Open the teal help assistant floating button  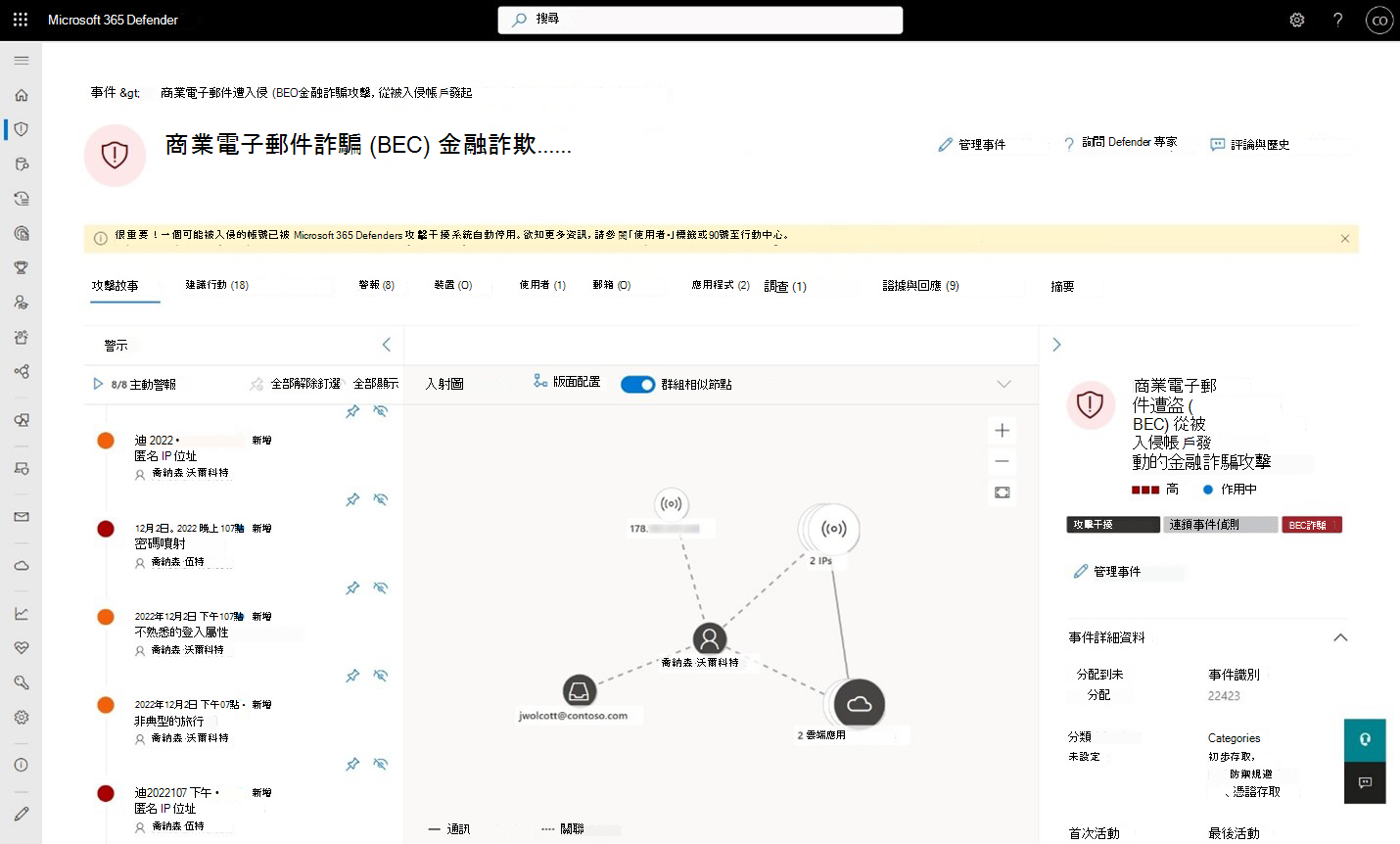point(1365,740)
